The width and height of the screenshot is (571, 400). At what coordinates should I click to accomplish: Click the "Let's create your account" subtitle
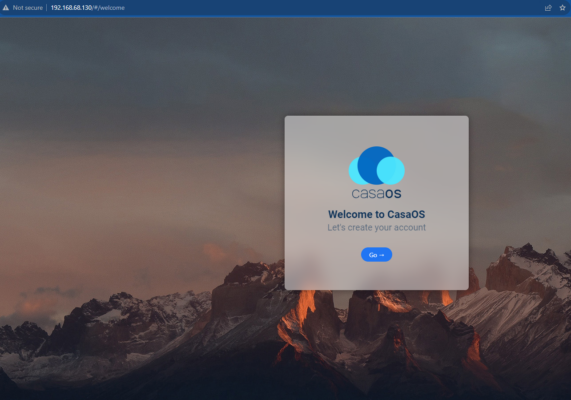coord(377,227)
